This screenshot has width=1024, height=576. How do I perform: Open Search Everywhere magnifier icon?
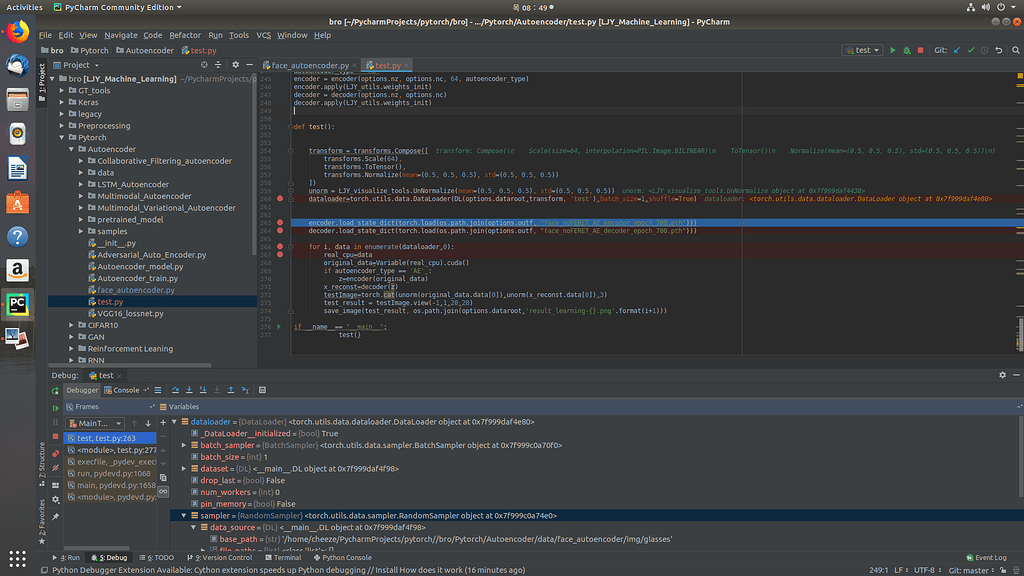(x=1013, y=50)
